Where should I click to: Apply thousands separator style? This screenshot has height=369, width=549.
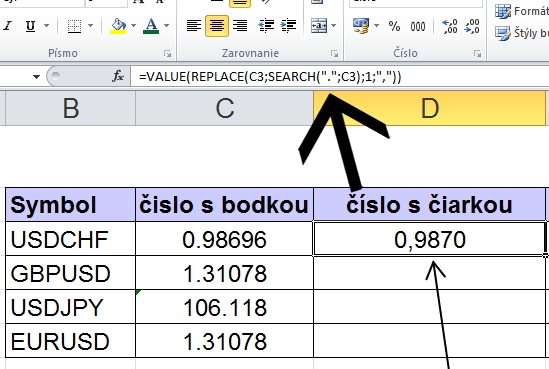point(418,26)
